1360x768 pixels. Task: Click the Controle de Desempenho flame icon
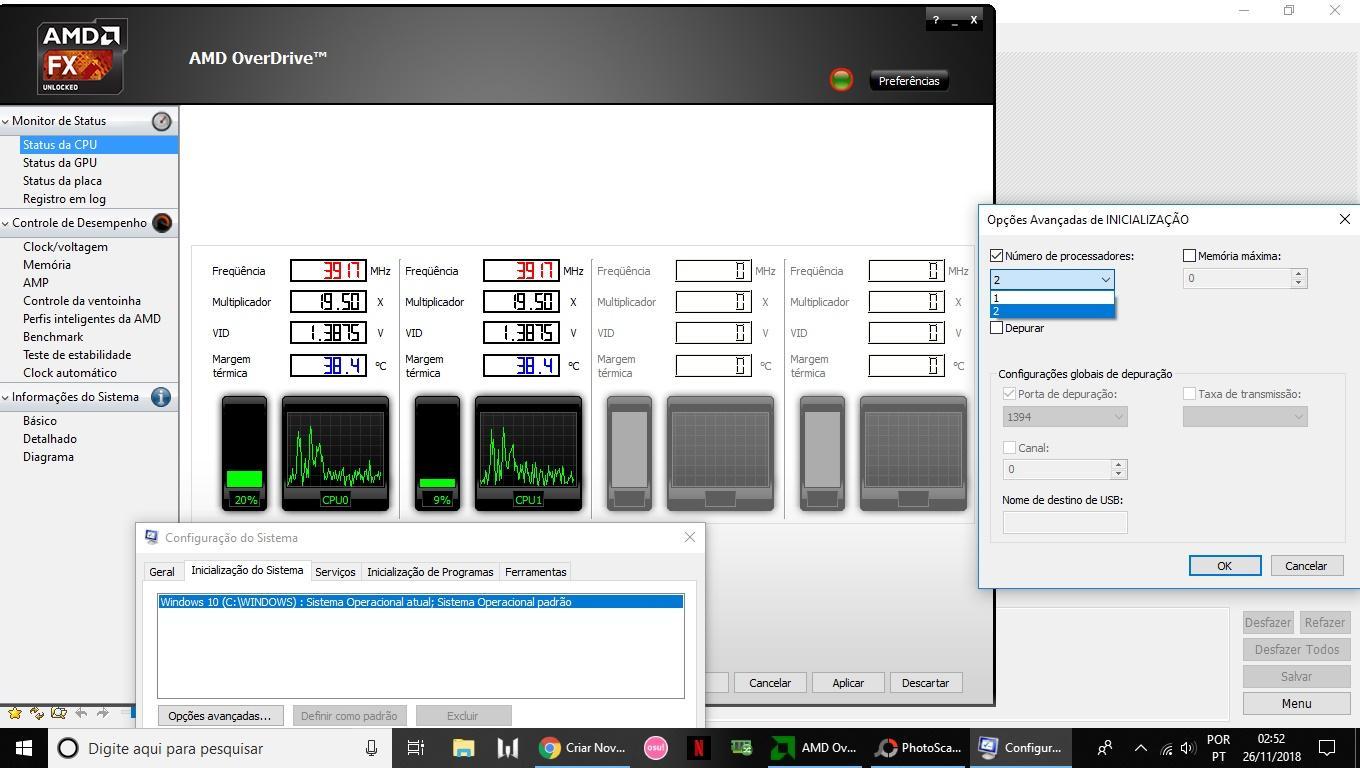tap(161, 223)
